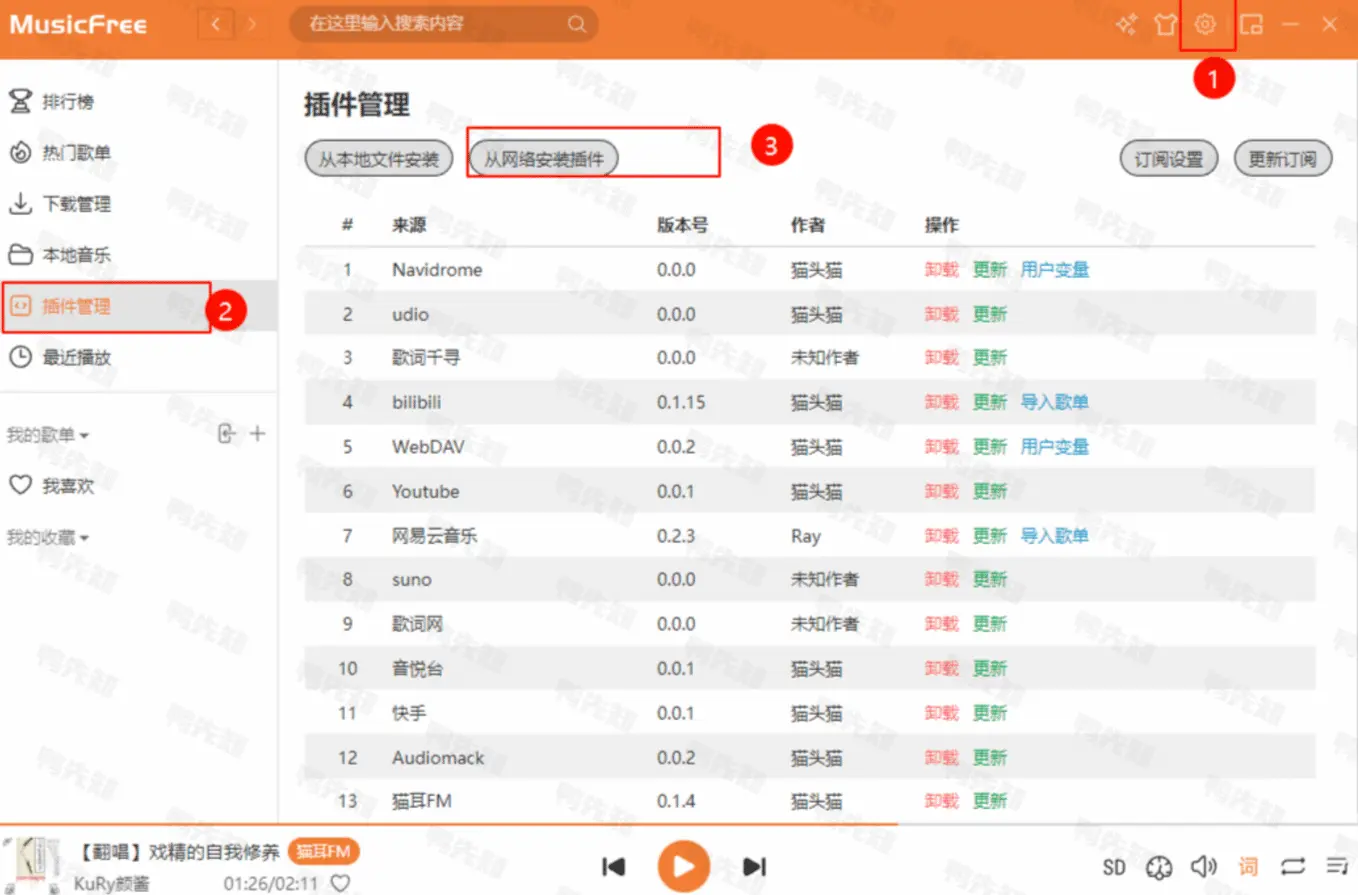Click the sparkle icon in the title bar
This screenshot has height=895, width=1358.
1126,25
